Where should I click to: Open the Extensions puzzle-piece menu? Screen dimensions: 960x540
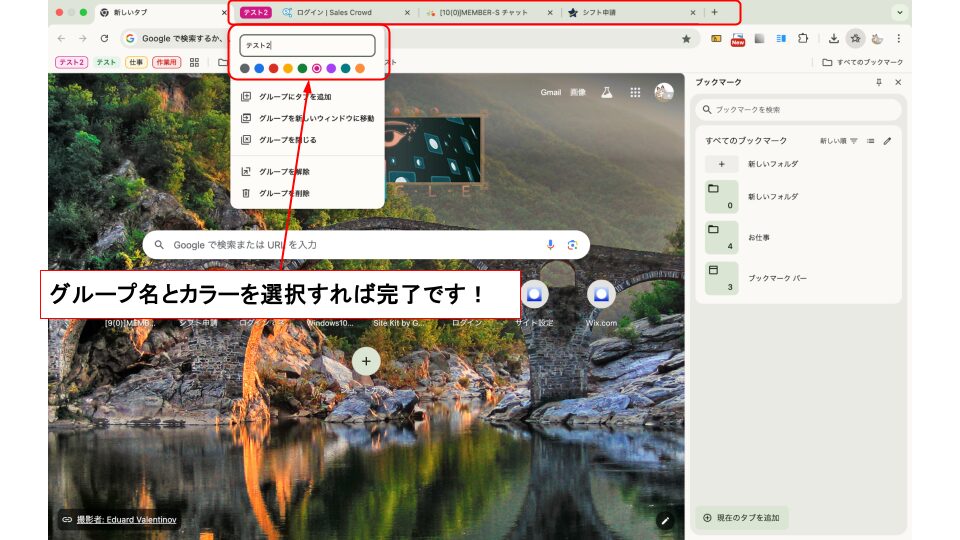tap(802, 39)
